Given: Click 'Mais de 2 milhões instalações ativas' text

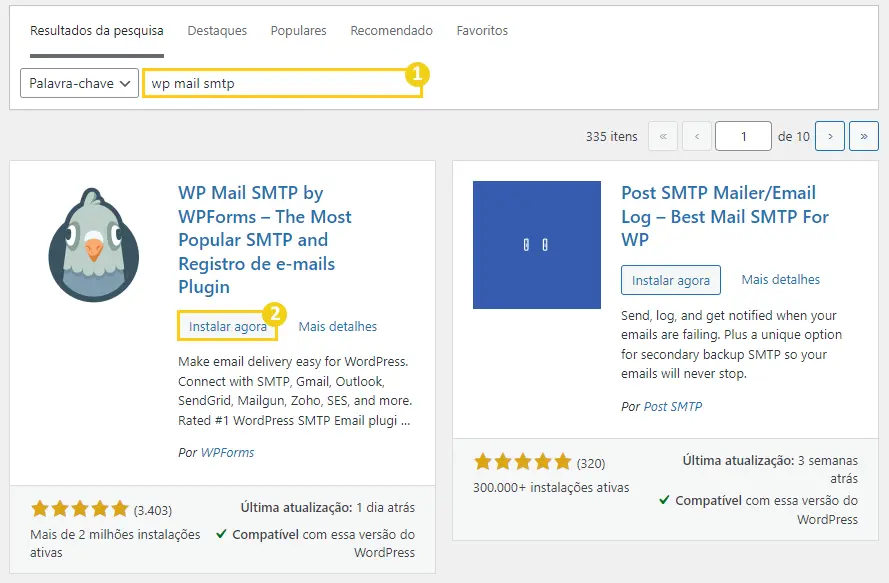Looking at the screenshot, I should pyautogui.click(x=115, y=543).
